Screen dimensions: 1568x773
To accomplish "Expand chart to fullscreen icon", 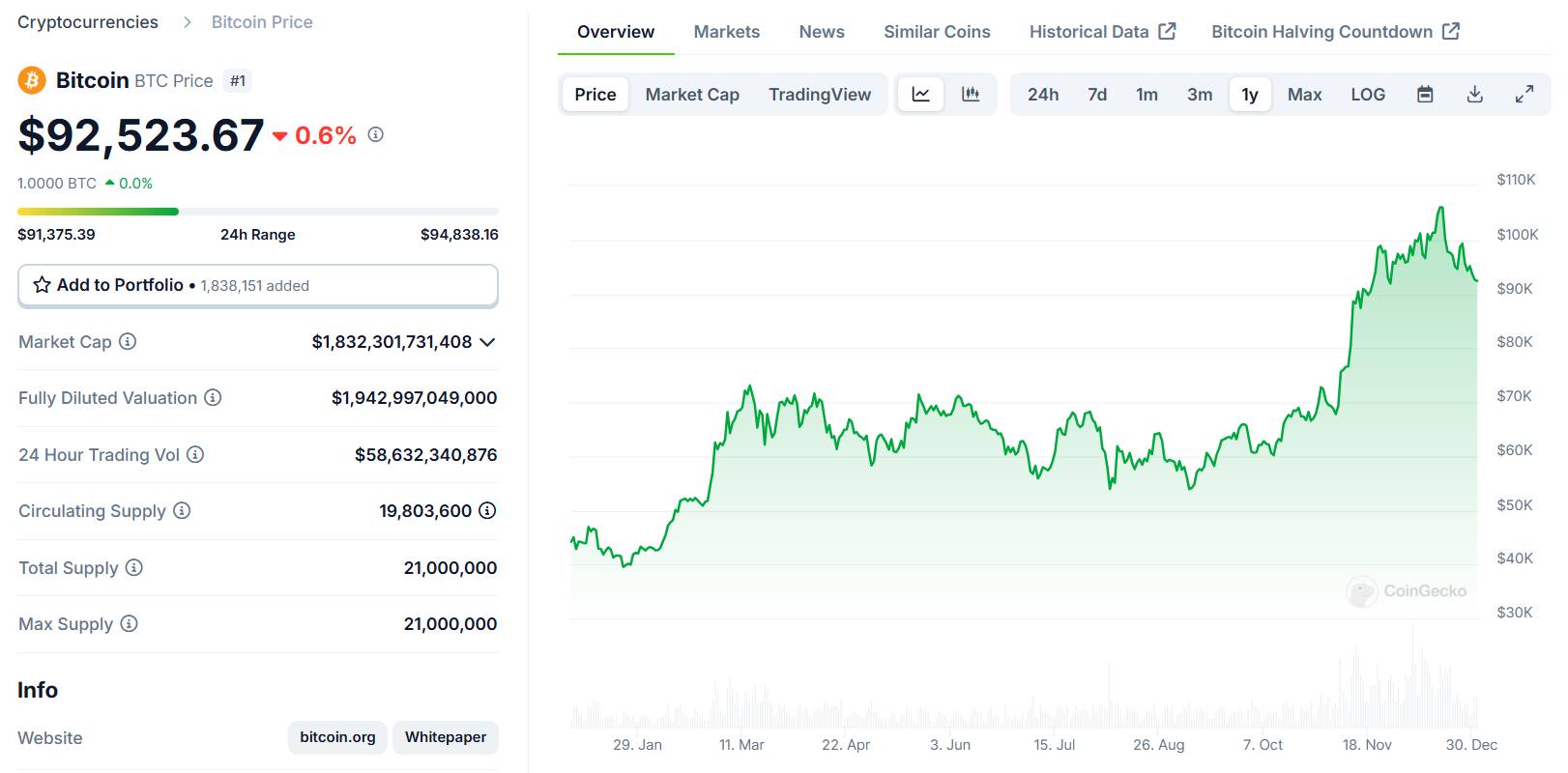I will pyautogui.click(x=1524, y=95).
